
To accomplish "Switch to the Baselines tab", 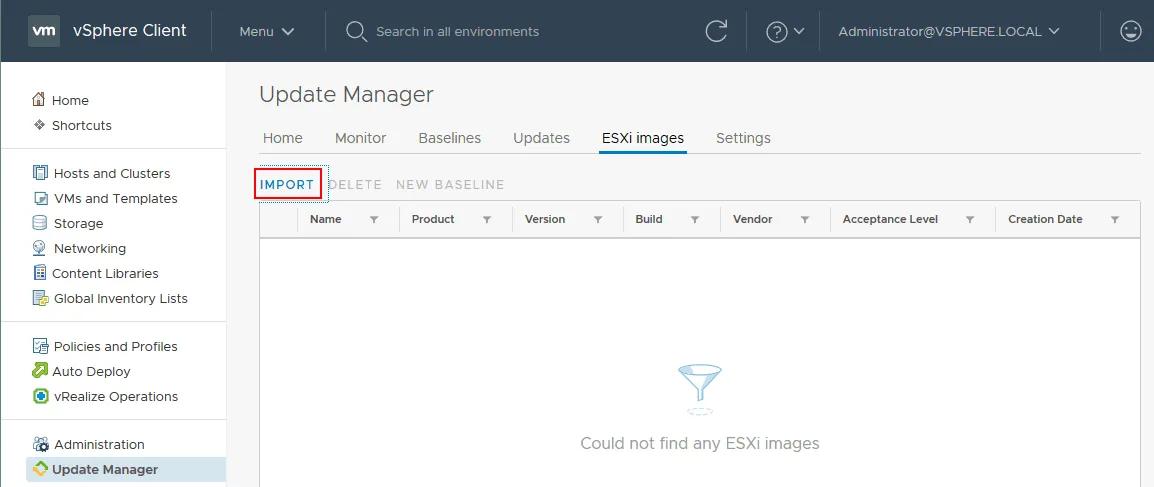I will (x=450, y=138).
